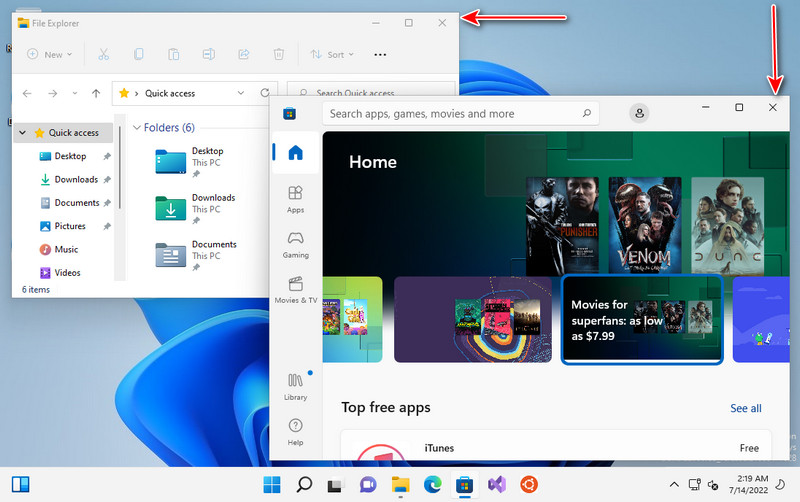
Task: Click the Microsoft Store logo icon
Action: (x=289, y=113)
